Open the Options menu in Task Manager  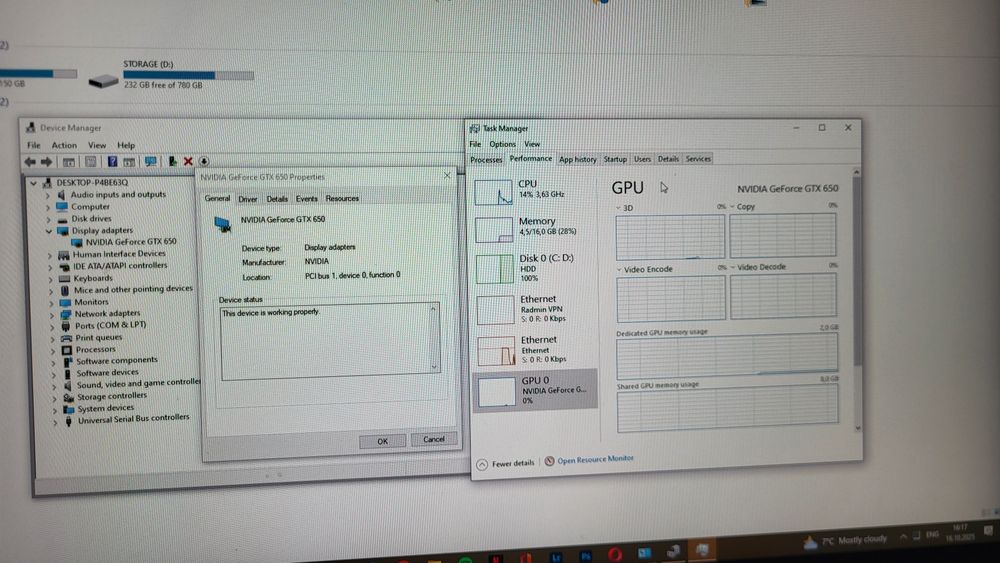(503, 144)
